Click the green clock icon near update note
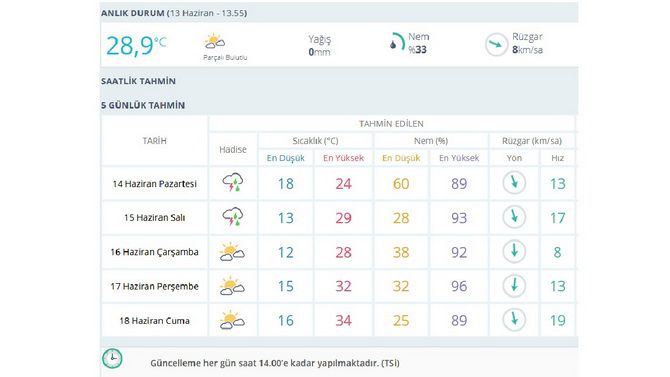670x377 pixels. (x=112, y=359)
